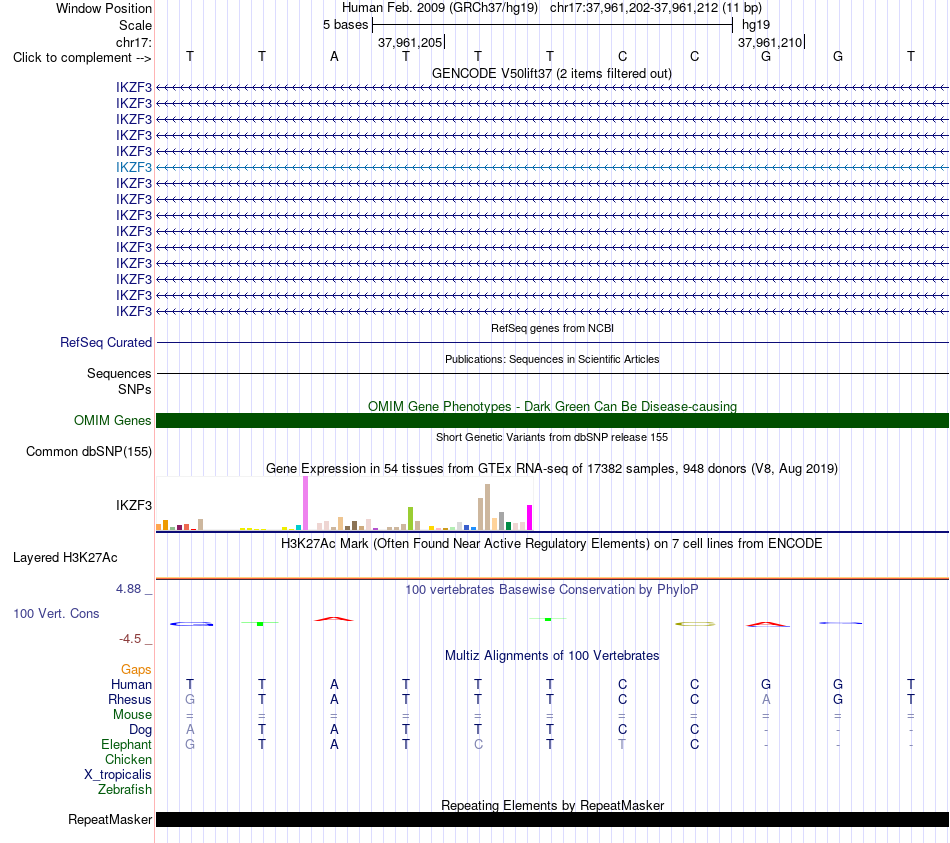Click the 100 Vert. Cons label
Screen dimensions: 950x843
click(x=56, y=613)
